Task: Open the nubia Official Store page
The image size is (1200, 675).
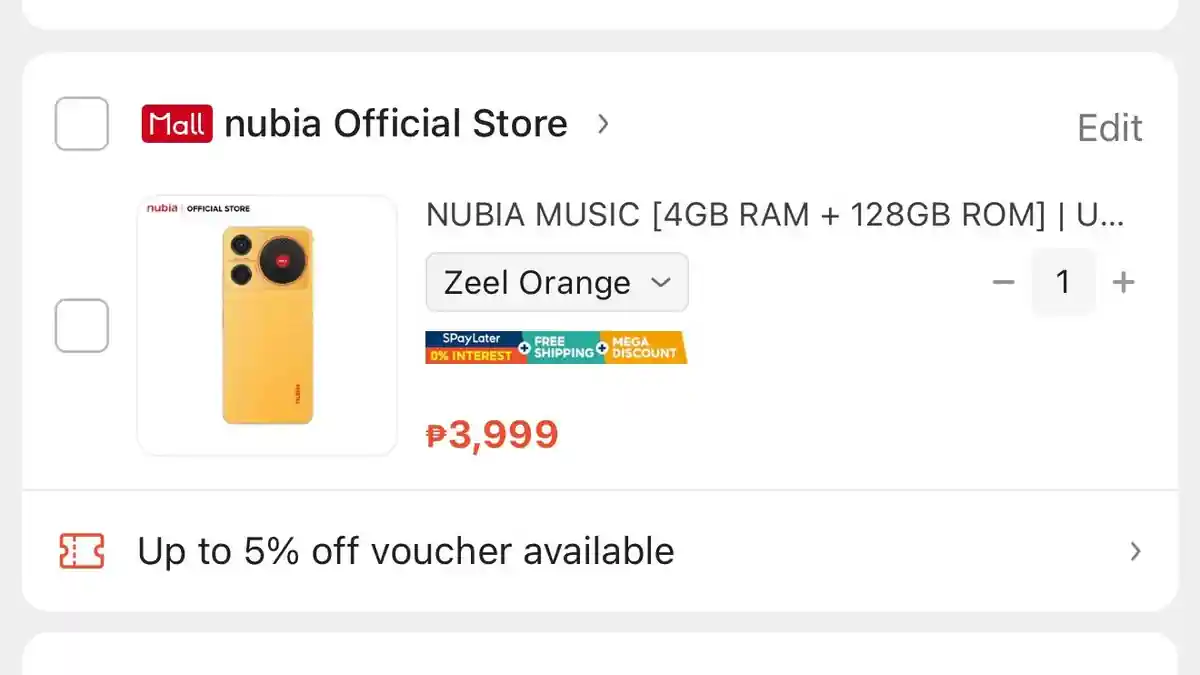Action: (396, 124)
